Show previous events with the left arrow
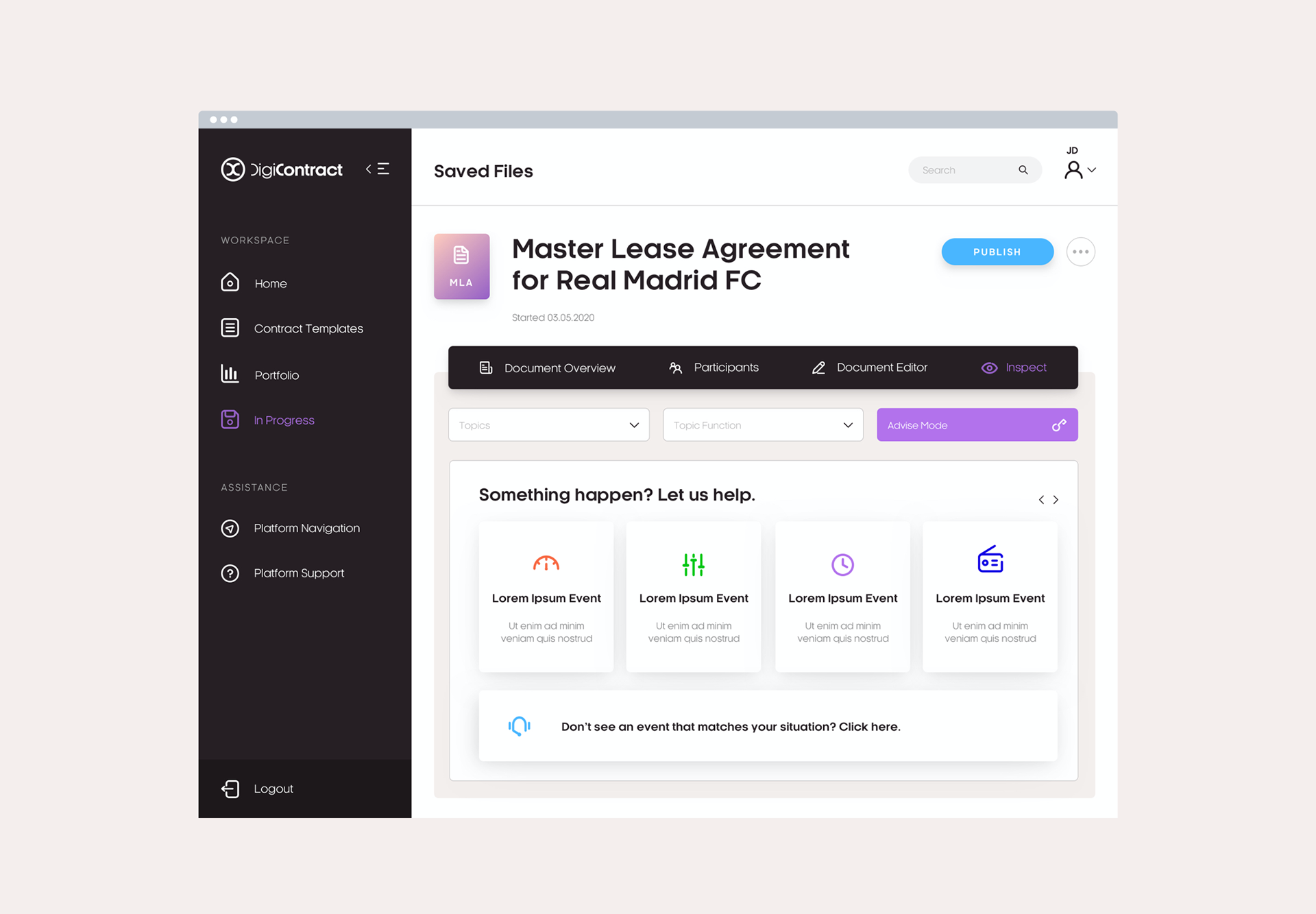Viewport: 1316px width, 914px height. click(x=1041, y=500)
